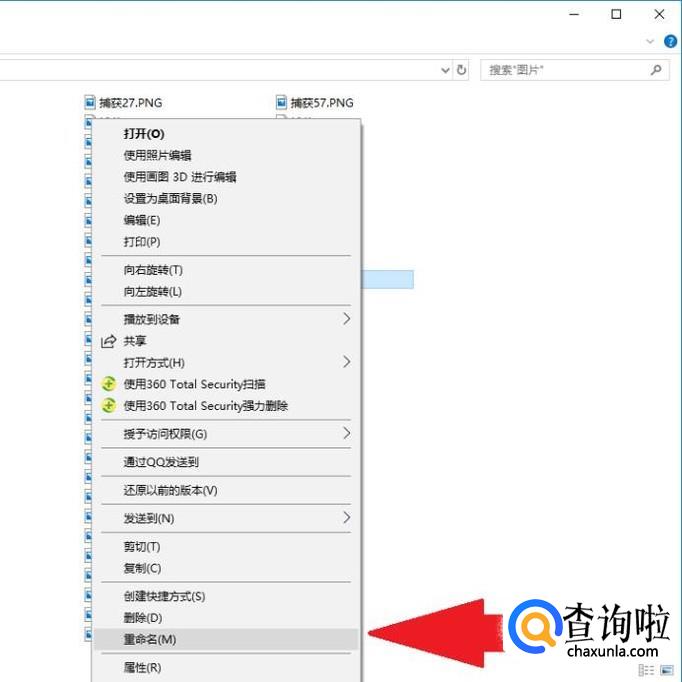The height and width of the screenshot is (682, 682).
Task: Switch to details view layout
Action: [x=646, y=670]
